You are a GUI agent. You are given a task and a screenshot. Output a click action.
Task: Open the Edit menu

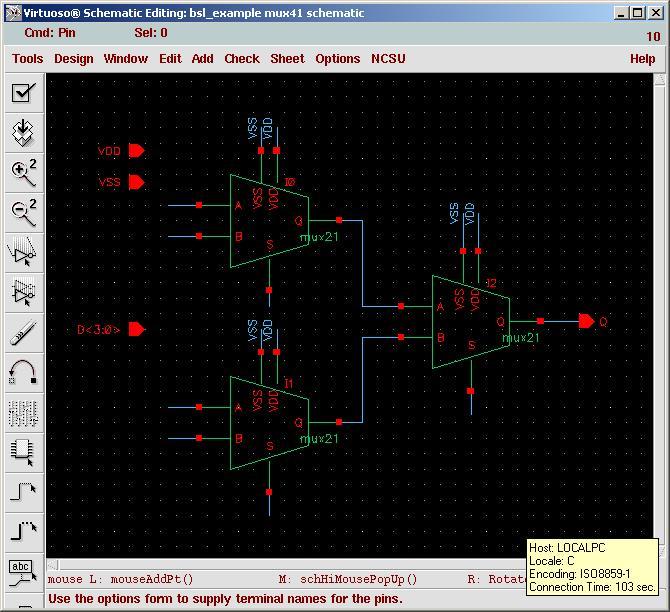[170, 59]
